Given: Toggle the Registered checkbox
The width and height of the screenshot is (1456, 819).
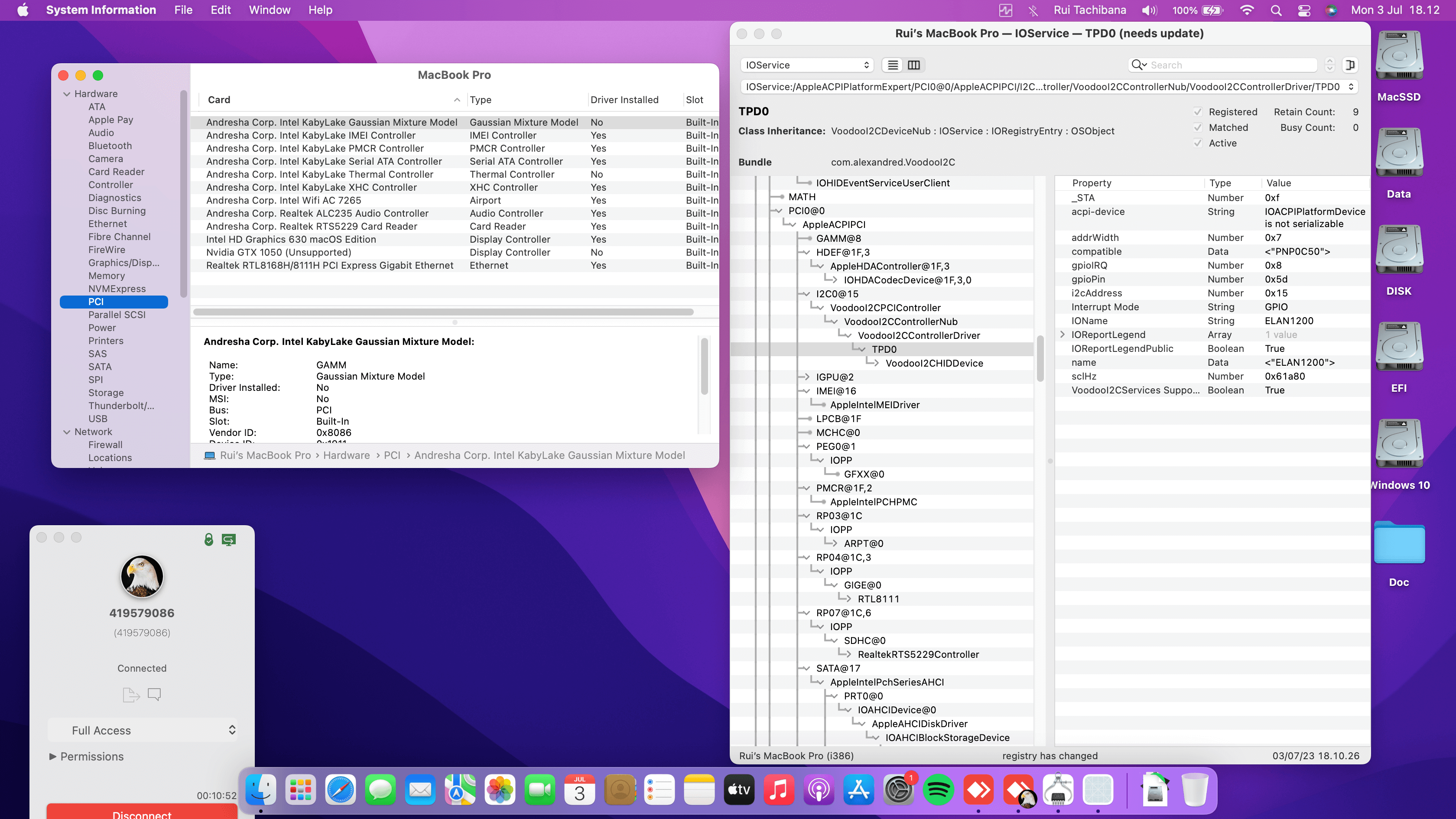Looking at the screenshot, I should pyautogui.click(x=1198, y=112).
